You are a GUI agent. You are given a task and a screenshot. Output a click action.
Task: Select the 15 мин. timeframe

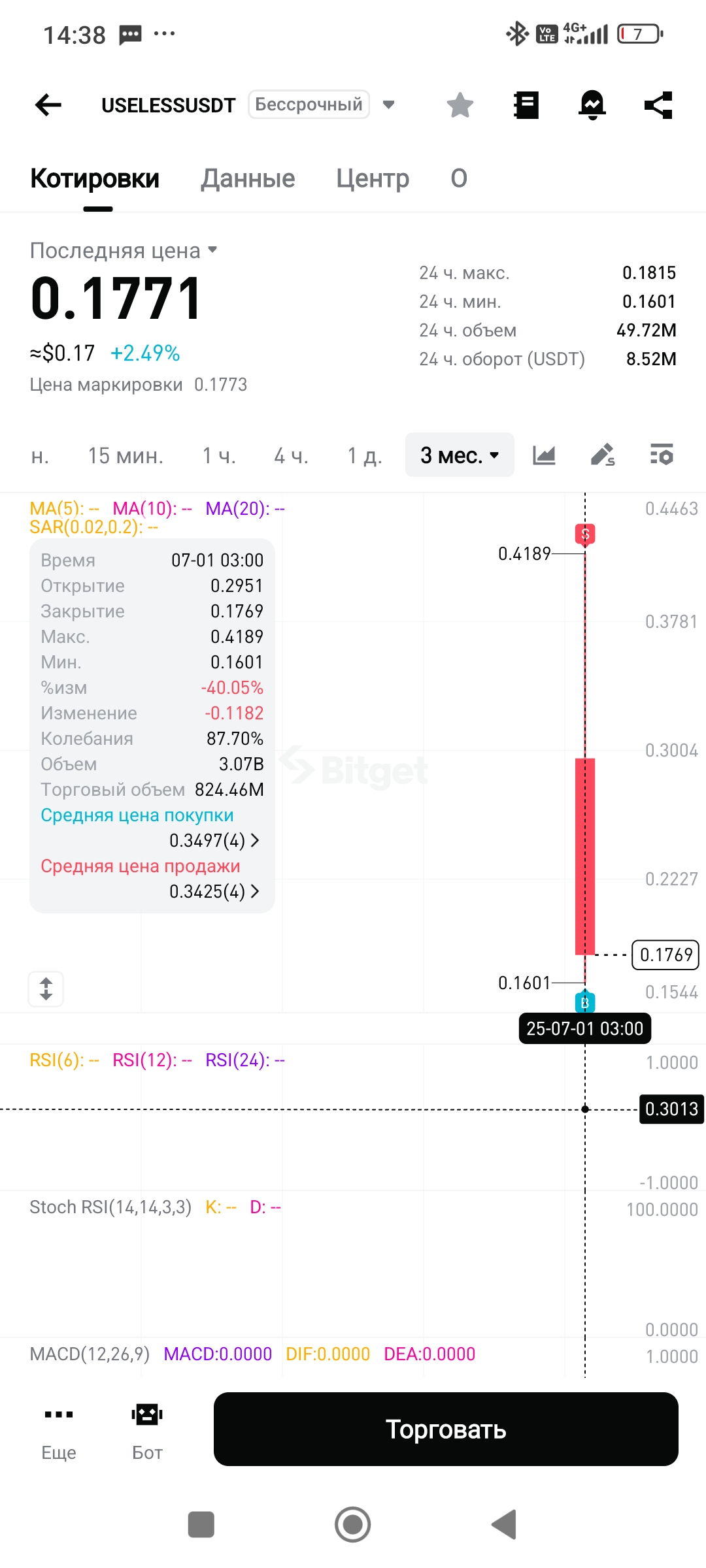click(x=126, y=455)
